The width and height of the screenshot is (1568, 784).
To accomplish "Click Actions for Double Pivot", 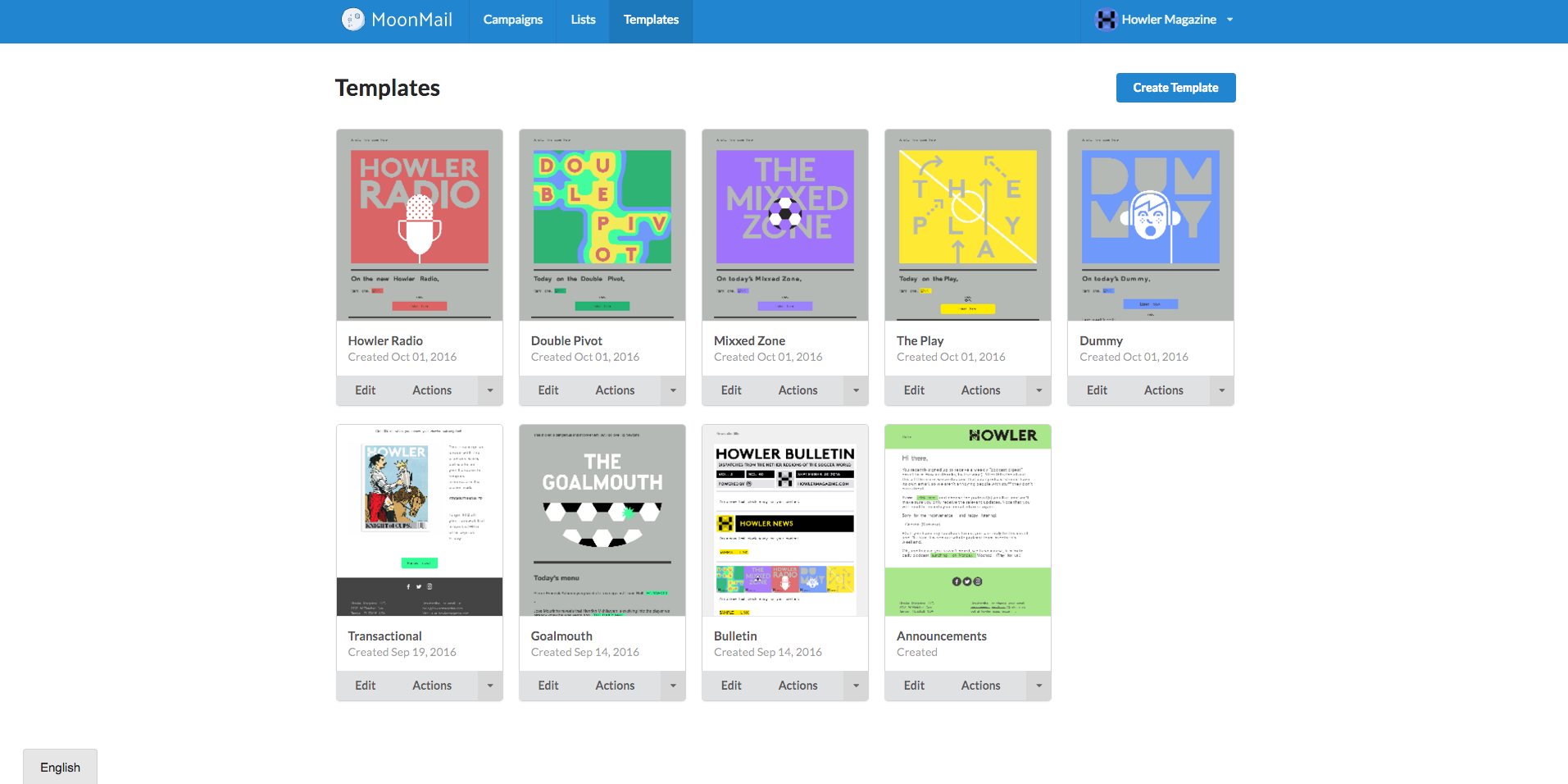I will 615,390.
